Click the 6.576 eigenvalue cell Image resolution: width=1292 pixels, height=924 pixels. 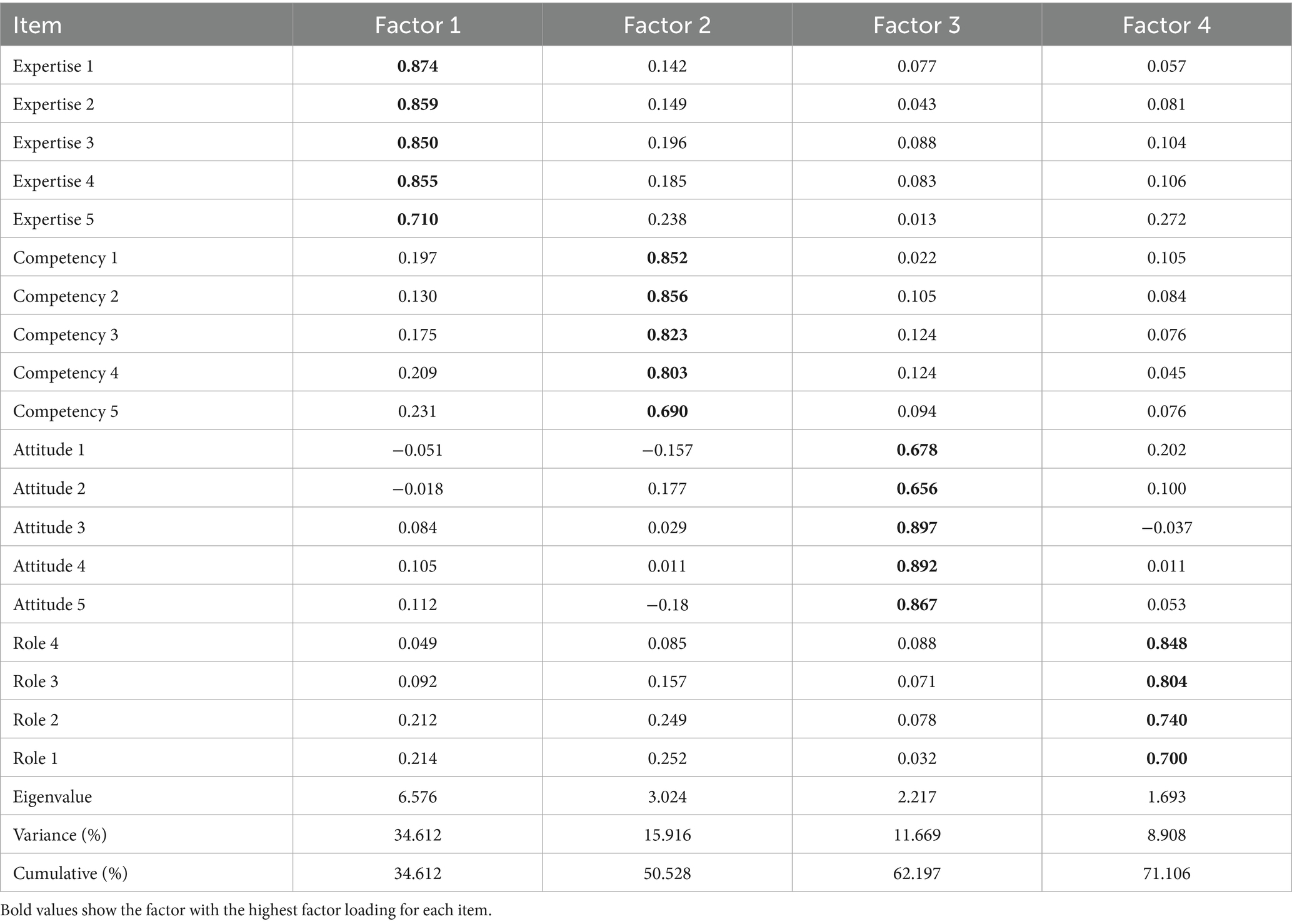[418, 797]
